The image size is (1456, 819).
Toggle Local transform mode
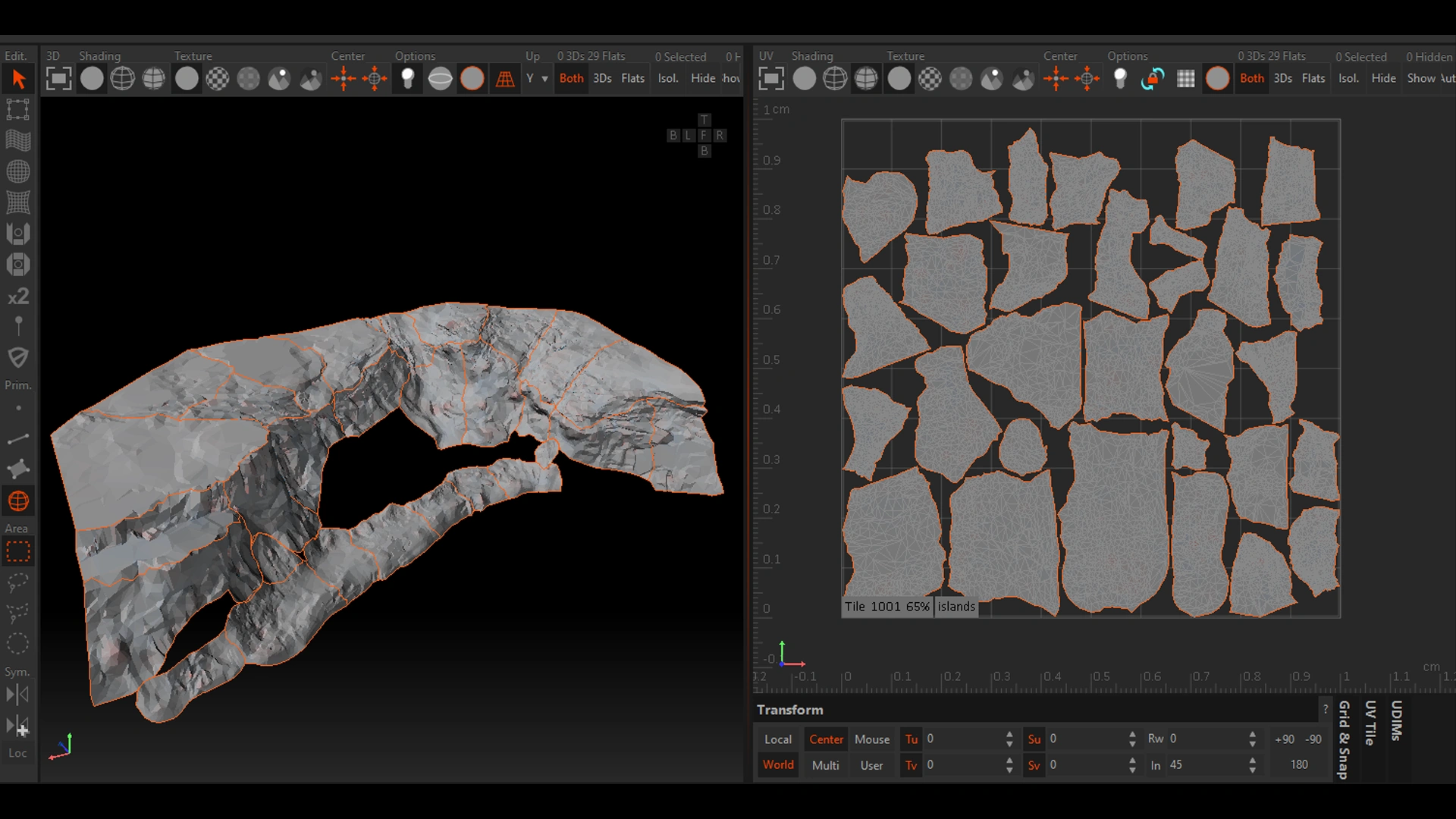click(x=778, y=739)
